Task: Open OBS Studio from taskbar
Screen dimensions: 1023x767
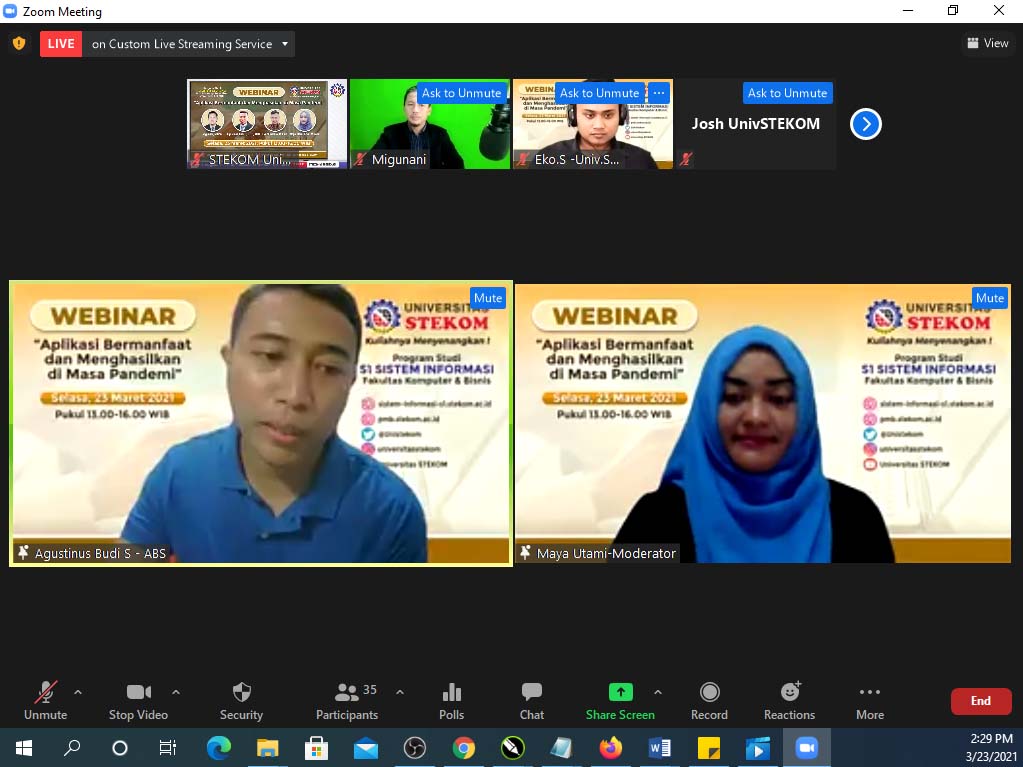Action: pyautogui.click(x=415, y=747)
